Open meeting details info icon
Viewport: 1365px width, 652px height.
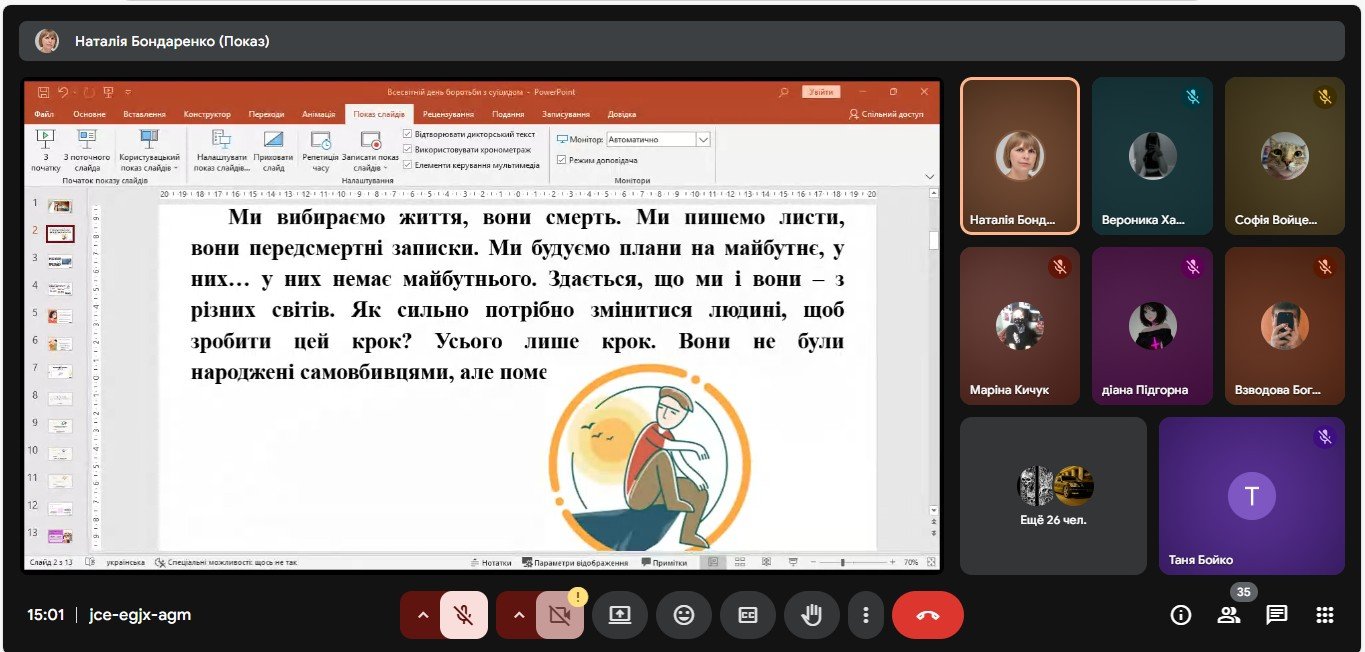(x=1180, y=615)
